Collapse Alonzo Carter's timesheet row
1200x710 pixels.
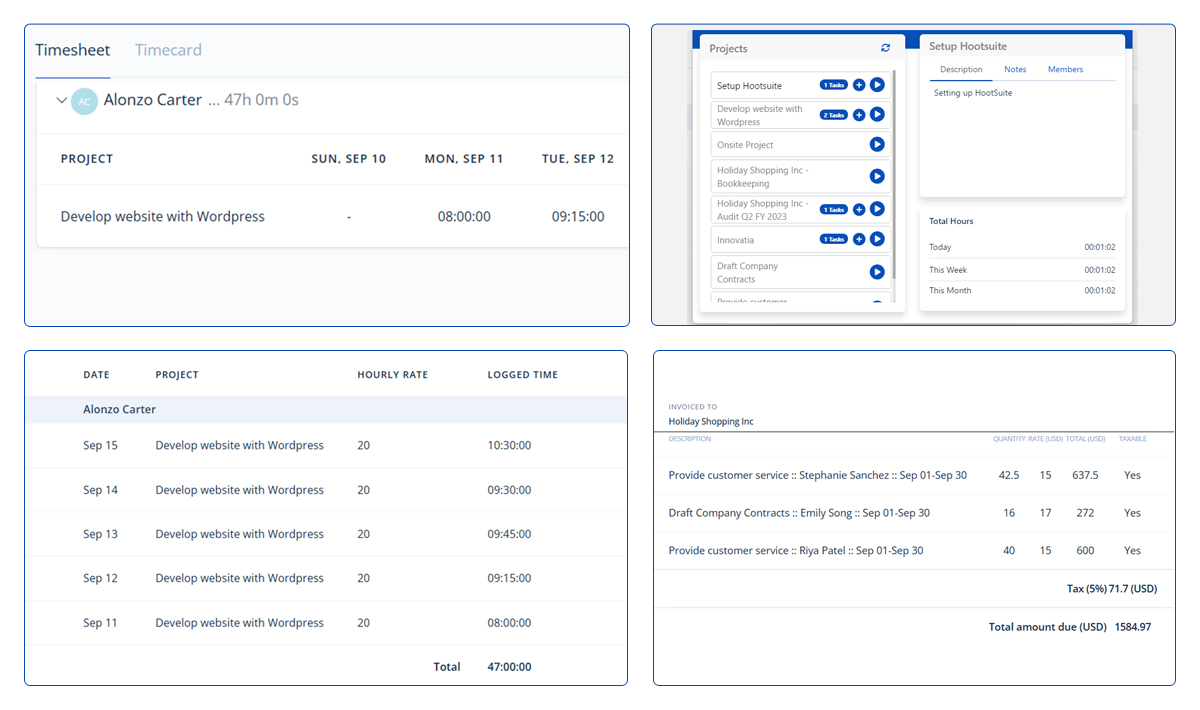(62, 100)
